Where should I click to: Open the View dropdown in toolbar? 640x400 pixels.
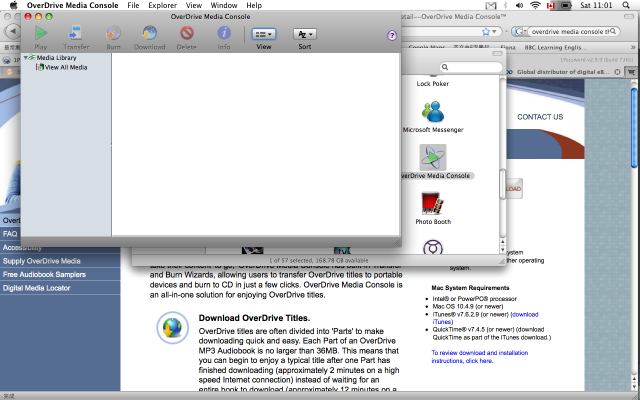(x=264, y=34)
